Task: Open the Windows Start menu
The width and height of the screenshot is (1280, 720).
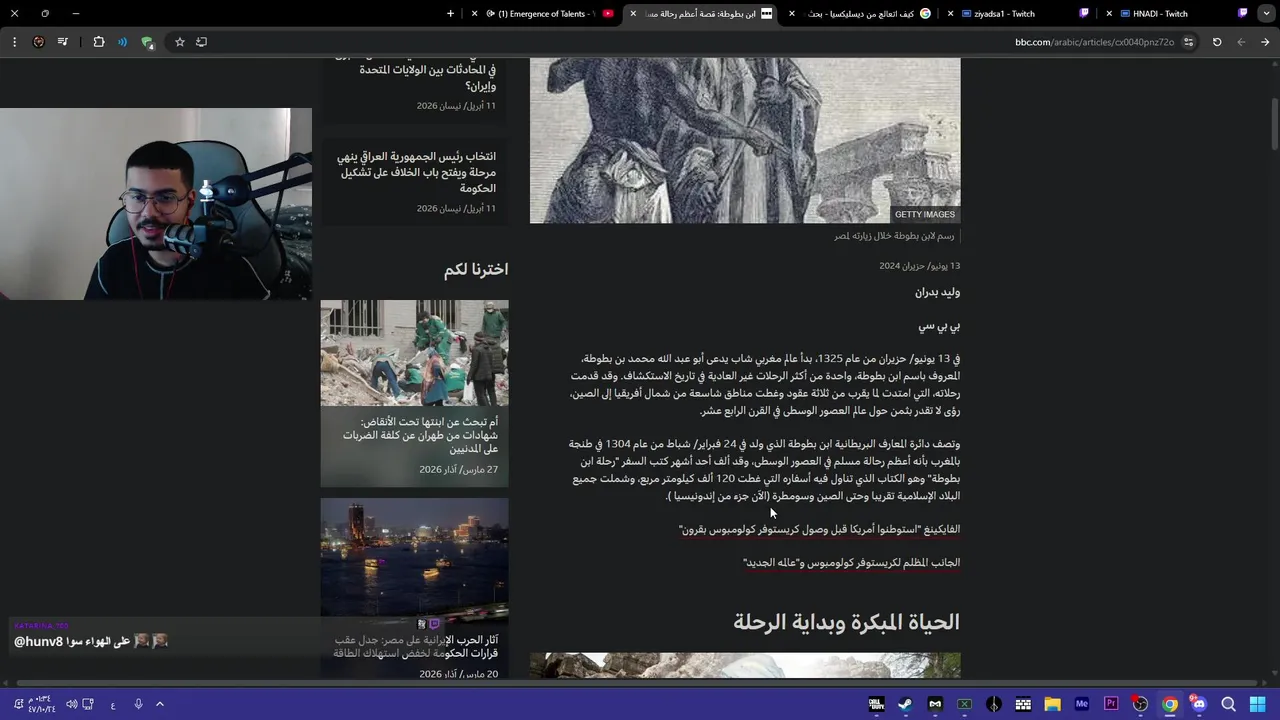Action: point(1257,704)
